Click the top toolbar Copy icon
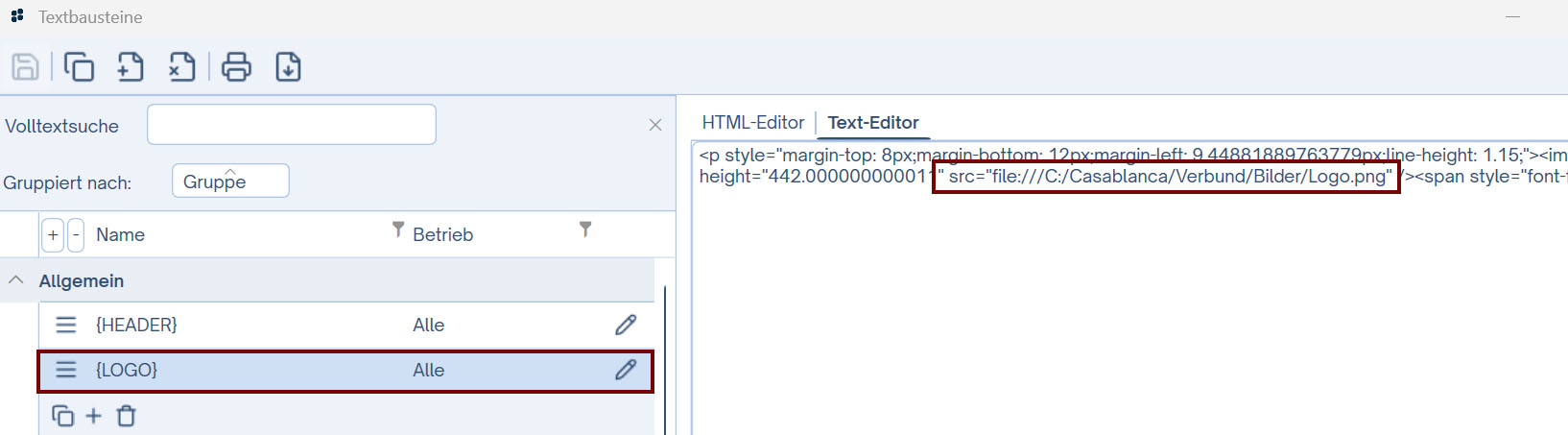Image resolution: width=1568 pixels, height=435 pixels. tap(79, 67)
